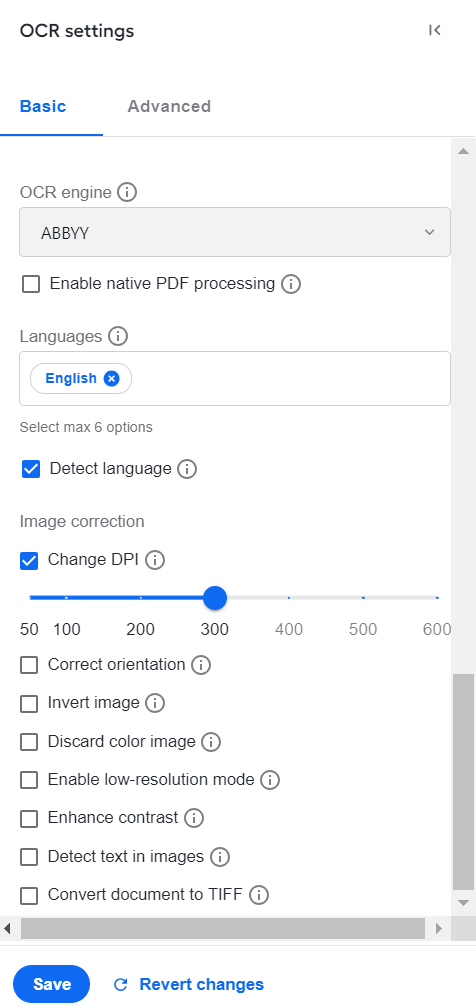Open the OCR engine ABBYY dropdown

pyautogui.click(x=235, y=232)
